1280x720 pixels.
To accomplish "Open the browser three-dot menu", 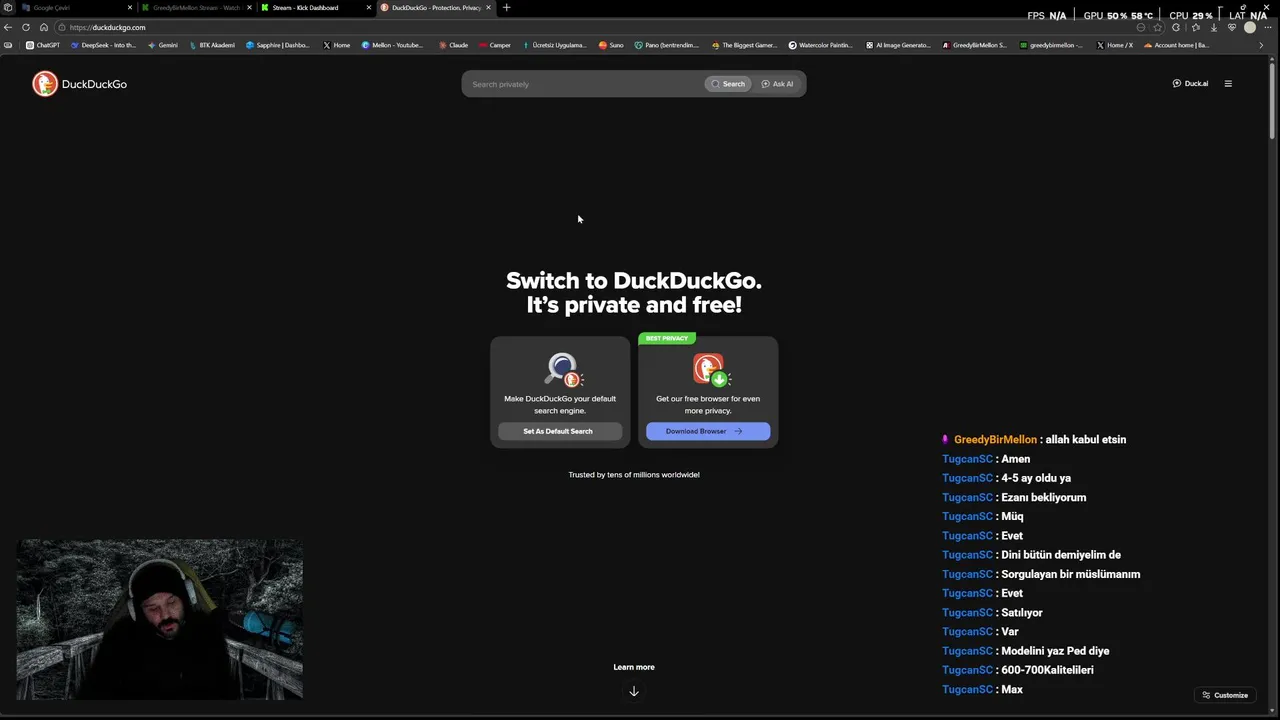I will click(1267, 27).
